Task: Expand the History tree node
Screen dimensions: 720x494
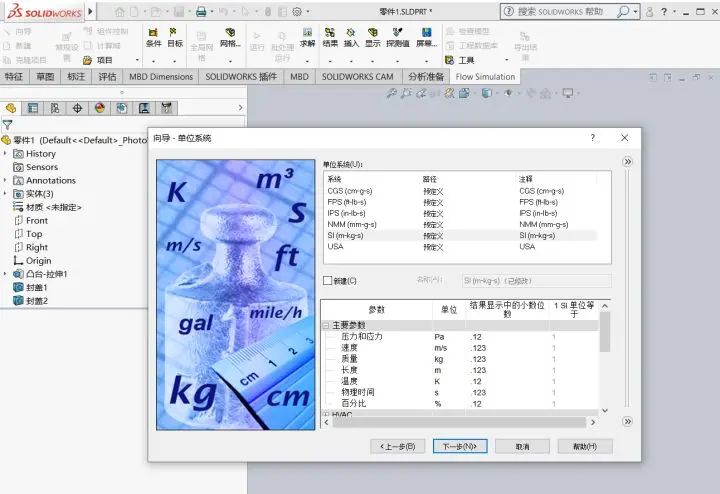Action: pos(5,153)
